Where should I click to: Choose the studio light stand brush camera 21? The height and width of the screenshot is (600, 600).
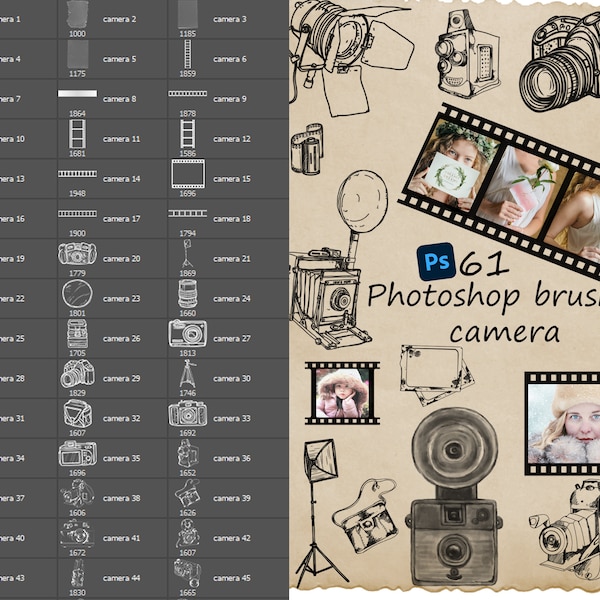[x=228, y=259]
